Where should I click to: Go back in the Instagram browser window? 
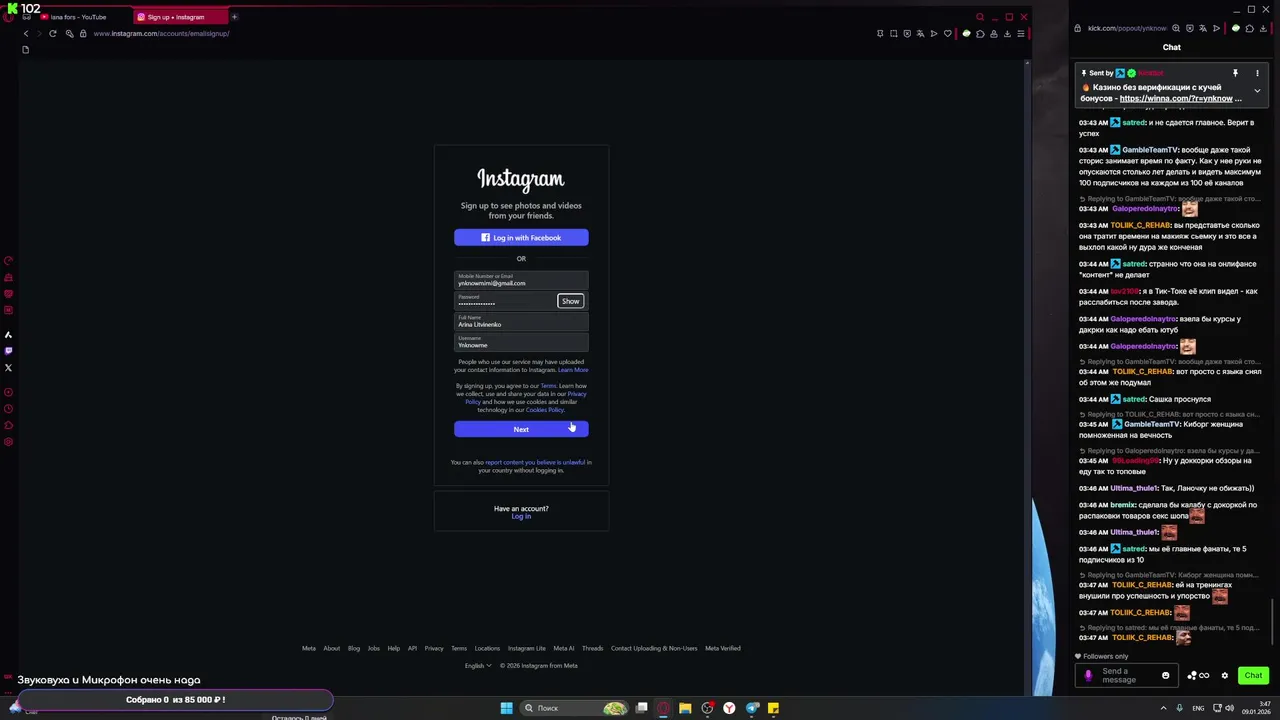point(26,33)
